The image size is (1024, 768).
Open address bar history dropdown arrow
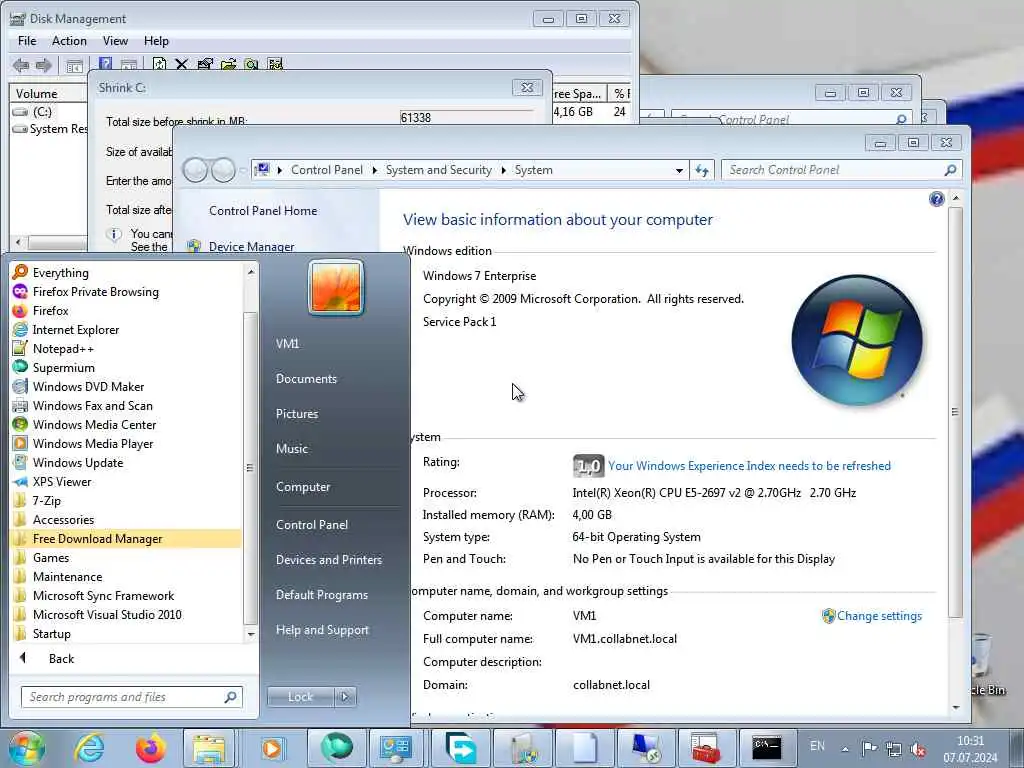679,170
